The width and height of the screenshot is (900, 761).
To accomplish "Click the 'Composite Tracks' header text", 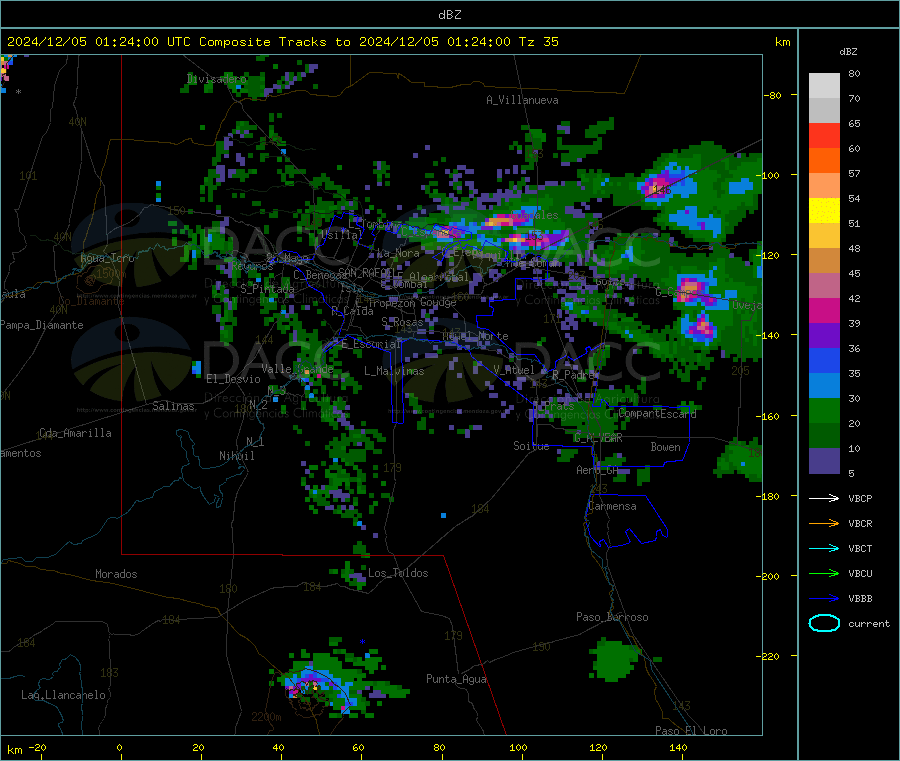I will click(262, 42).
